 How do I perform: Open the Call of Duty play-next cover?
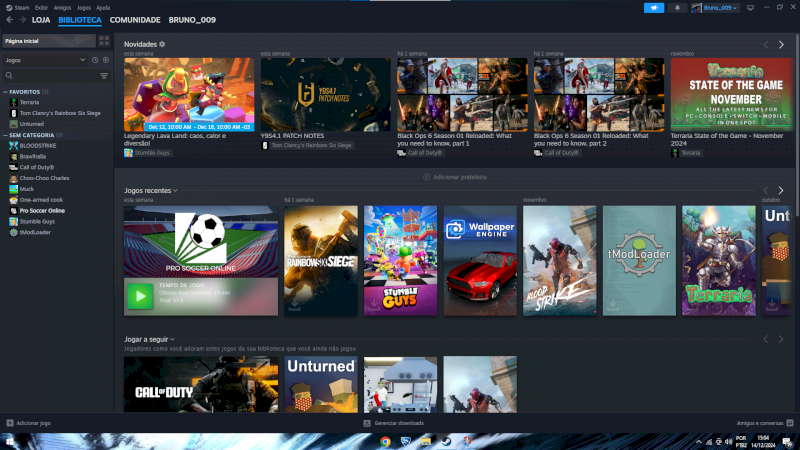[201, 384]
